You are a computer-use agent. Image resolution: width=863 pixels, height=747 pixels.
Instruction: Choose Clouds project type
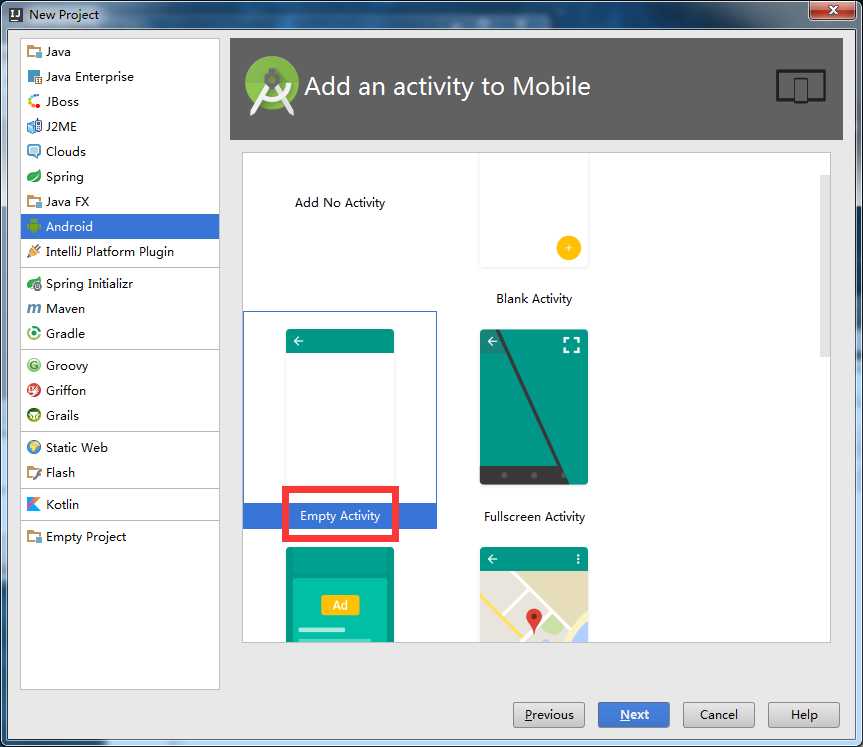pyautogui.click(x=120, y=151)
